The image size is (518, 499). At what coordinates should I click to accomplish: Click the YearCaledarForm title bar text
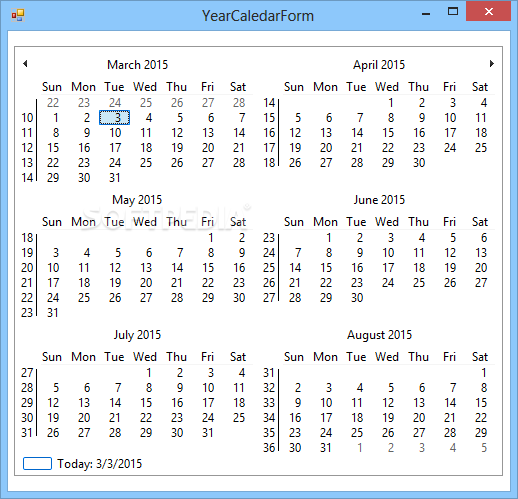click(x=258, y=16)
